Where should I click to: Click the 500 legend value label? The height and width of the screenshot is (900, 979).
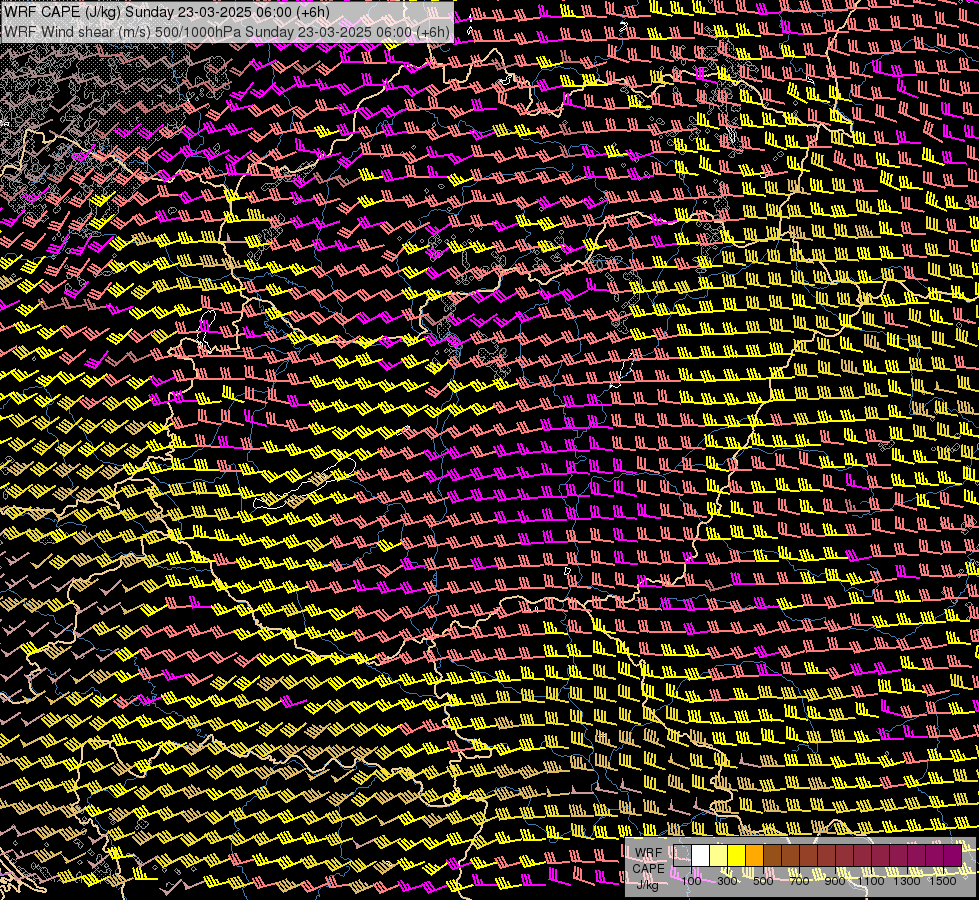click(763, 881)
